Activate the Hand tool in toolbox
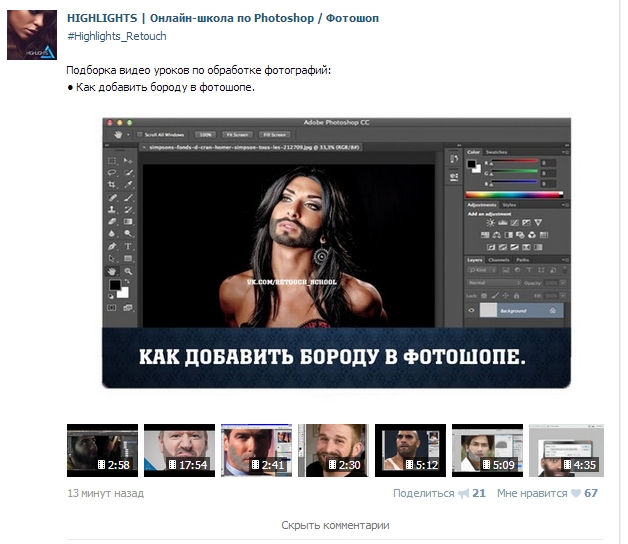This screenshot has height=544, width=628. (111, 271)
